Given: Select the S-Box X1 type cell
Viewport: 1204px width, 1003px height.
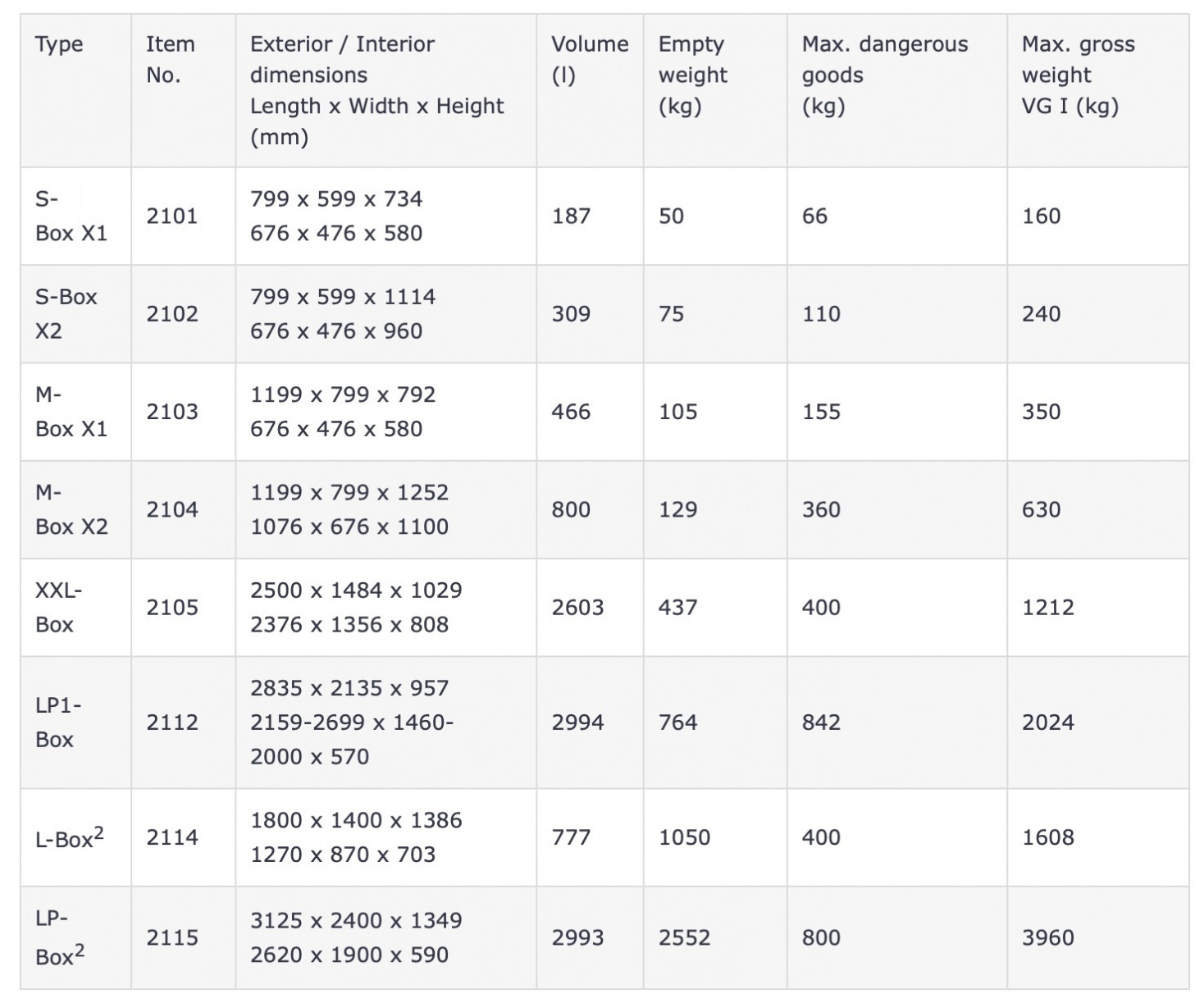Looking at the screenshot, I should (x=71, y=217).
